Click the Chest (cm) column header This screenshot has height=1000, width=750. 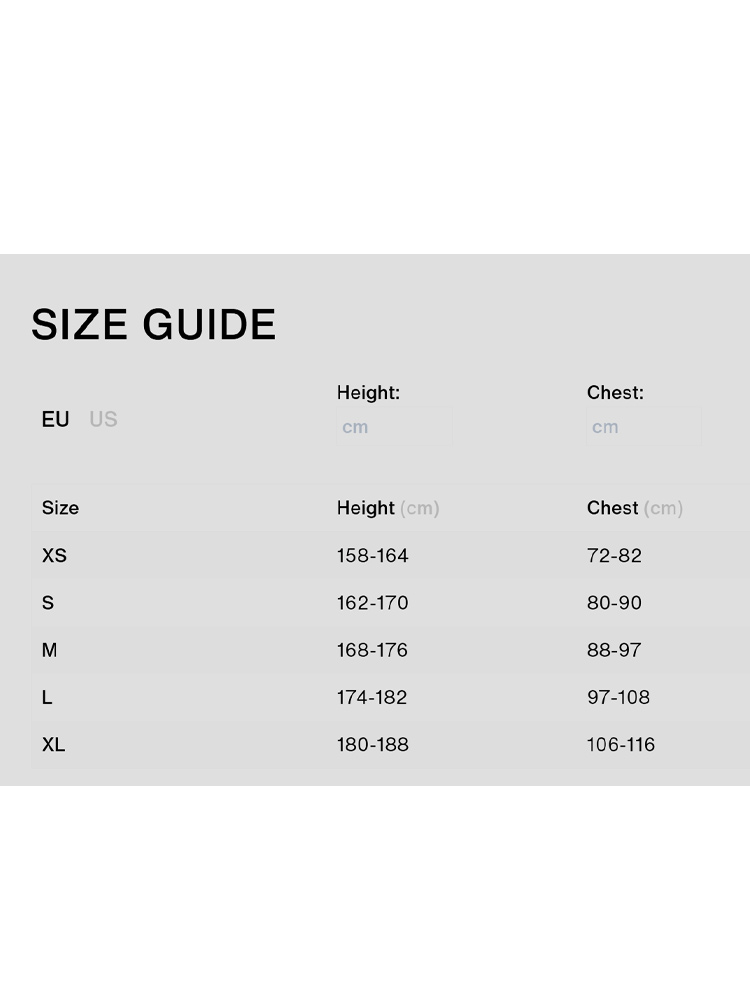pos(635,508)
